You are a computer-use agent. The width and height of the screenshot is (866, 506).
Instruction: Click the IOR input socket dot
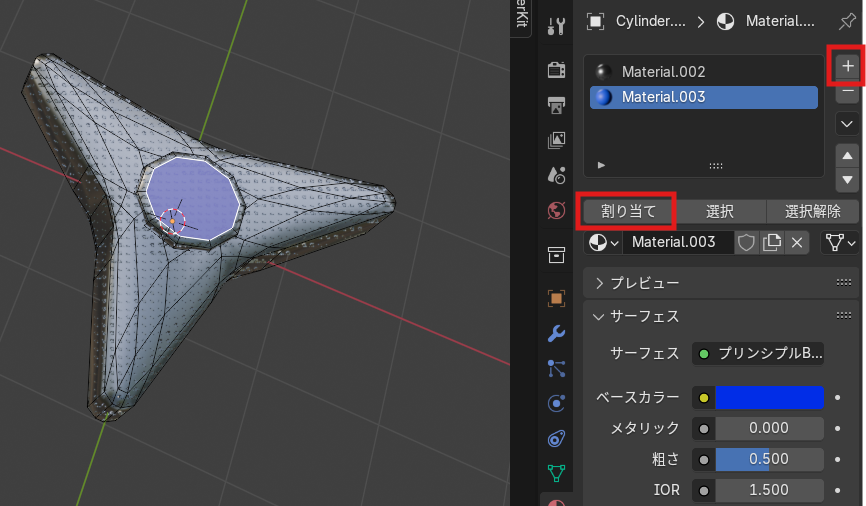704,491
